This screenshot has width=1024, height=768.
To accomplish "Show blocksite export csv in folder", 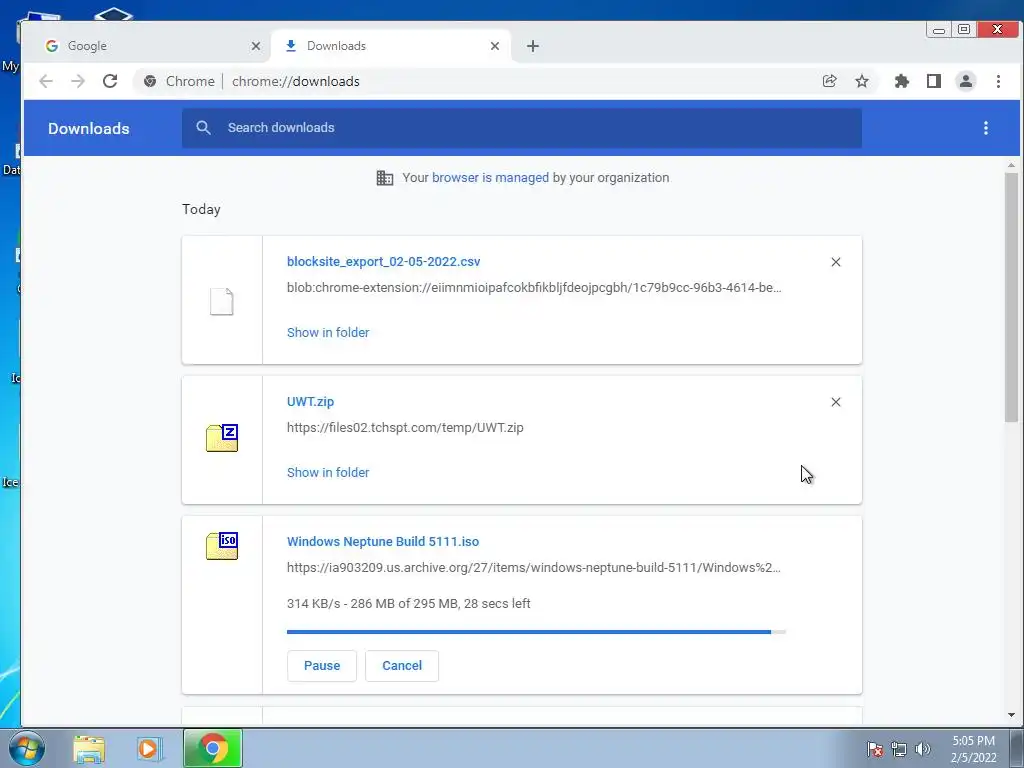I will tap(328, 332).
